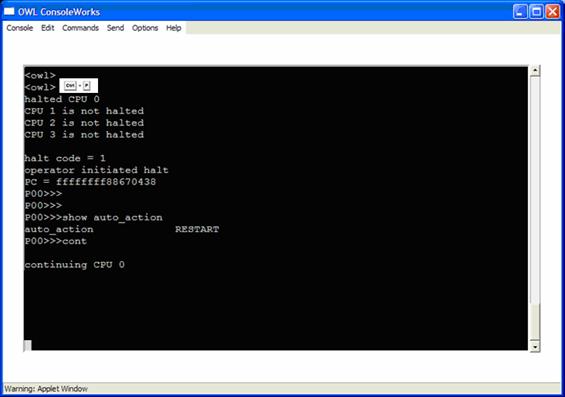Click the OWL ConsoleWorks title bar icon
This screenshot has width=565, height=397.
coord(9,12)
